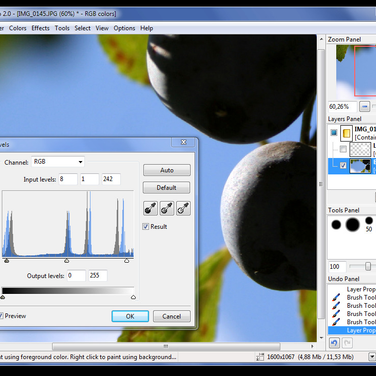
Task: Click the redo arrow in Undo Panel
Action: coord(347,343)
